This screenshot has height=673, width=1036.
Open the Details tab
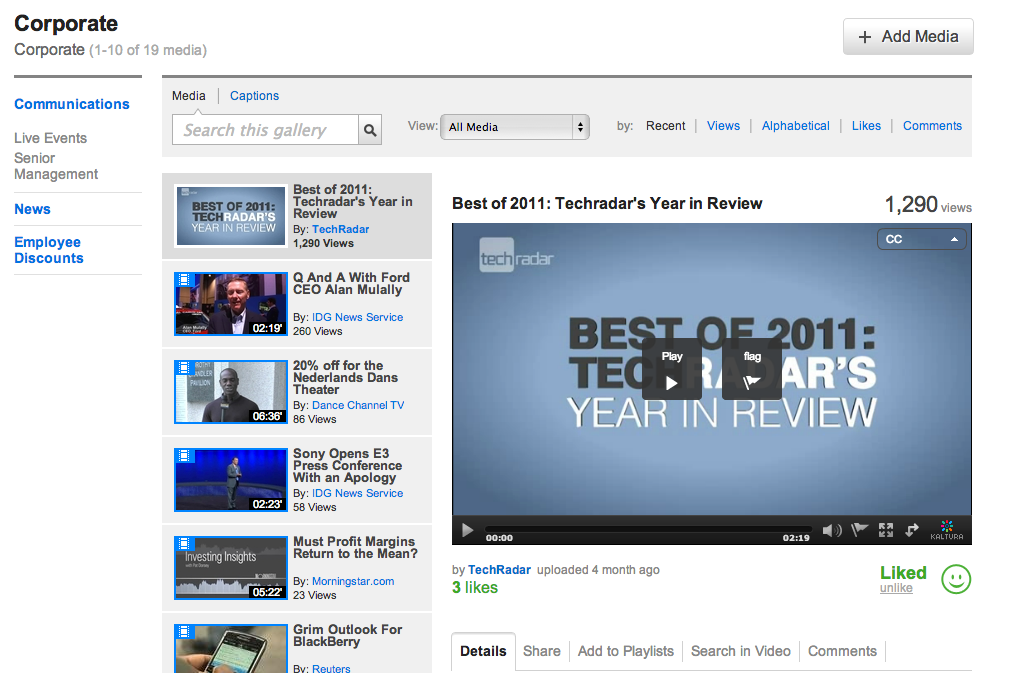click(483, 651)
